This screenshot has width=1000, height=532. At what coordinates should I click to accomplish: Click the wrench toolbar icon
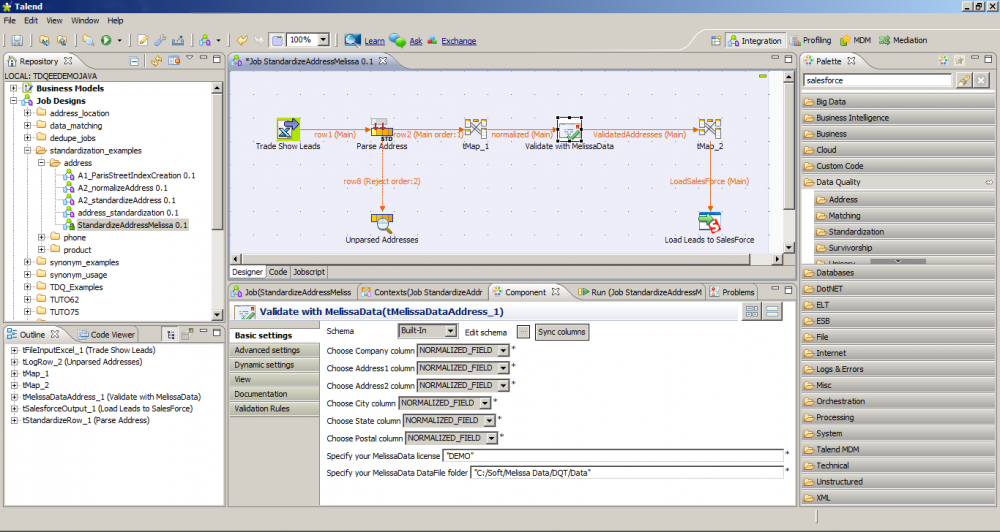click(160, 40)
